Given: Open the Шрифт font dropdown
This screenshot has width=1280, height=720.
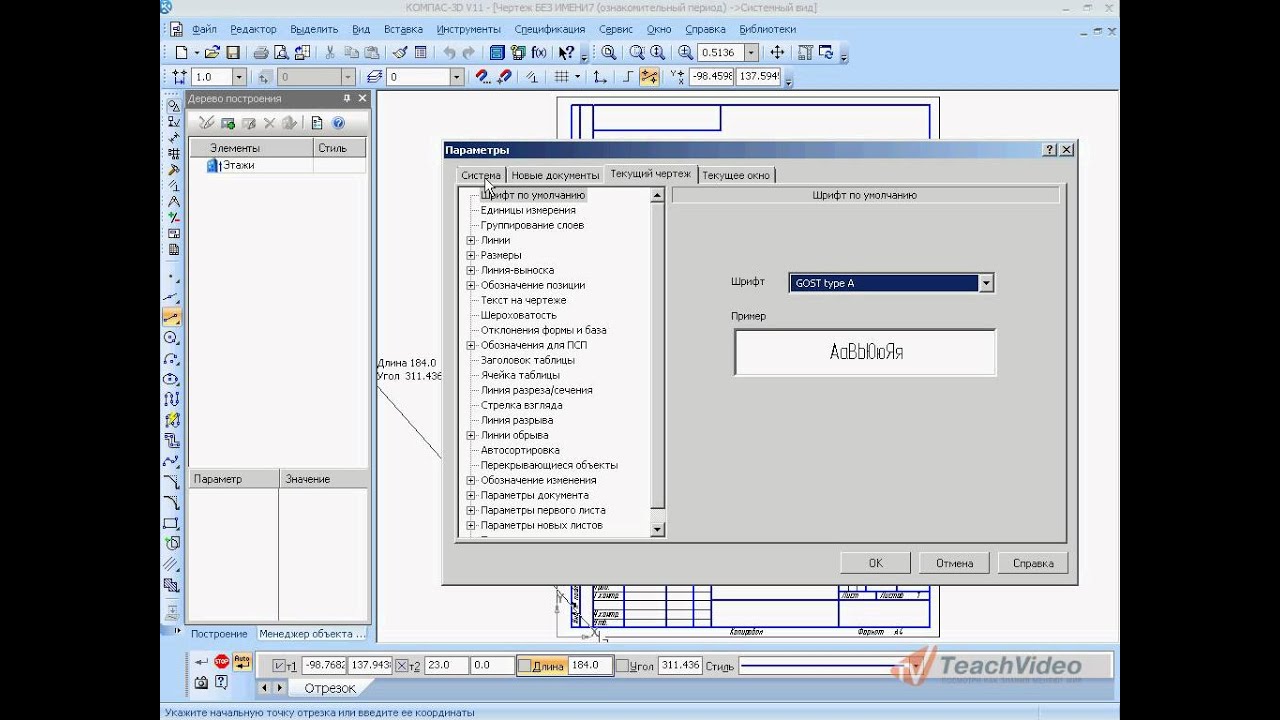Looking at the screenshot, I should coord(986,283).
